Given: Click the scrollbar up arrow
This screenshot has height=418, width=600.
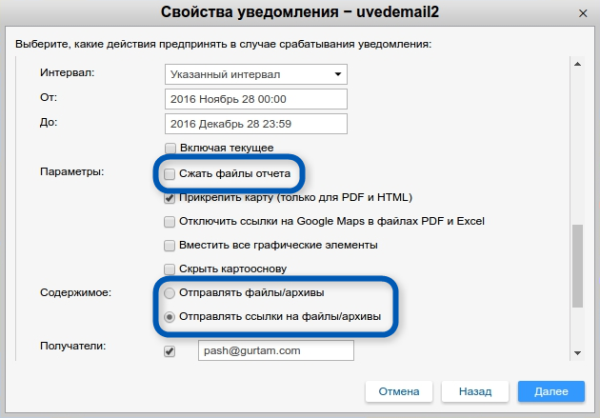Looking at the screenshot, I should pos(577,64).
